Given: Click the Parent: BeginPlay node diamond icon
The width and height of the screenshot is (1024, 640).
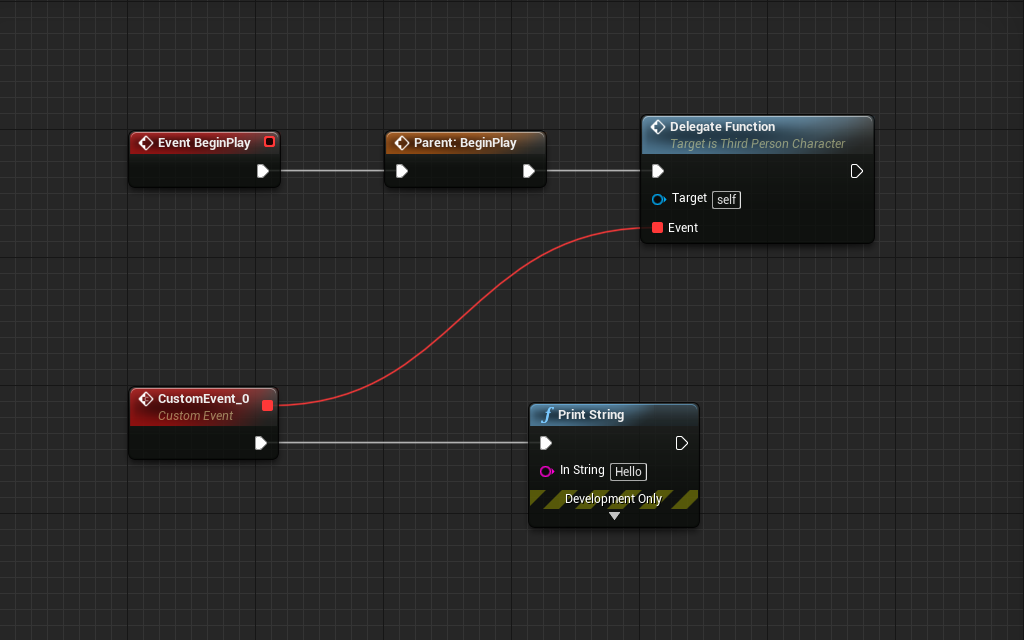Looking at the screenshot, I should (x=402, y=143).
